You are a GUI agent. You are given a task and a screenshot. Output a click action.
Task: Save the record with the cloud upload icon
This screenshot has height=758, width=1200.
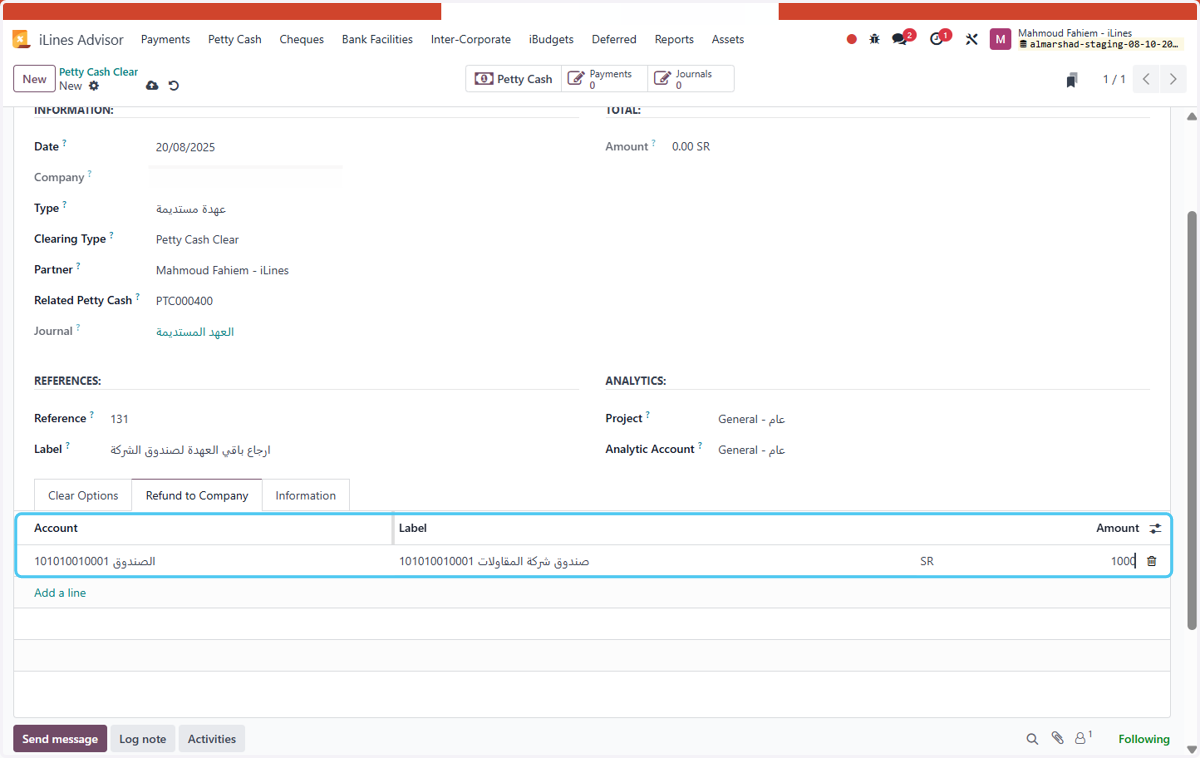(152, 86)
